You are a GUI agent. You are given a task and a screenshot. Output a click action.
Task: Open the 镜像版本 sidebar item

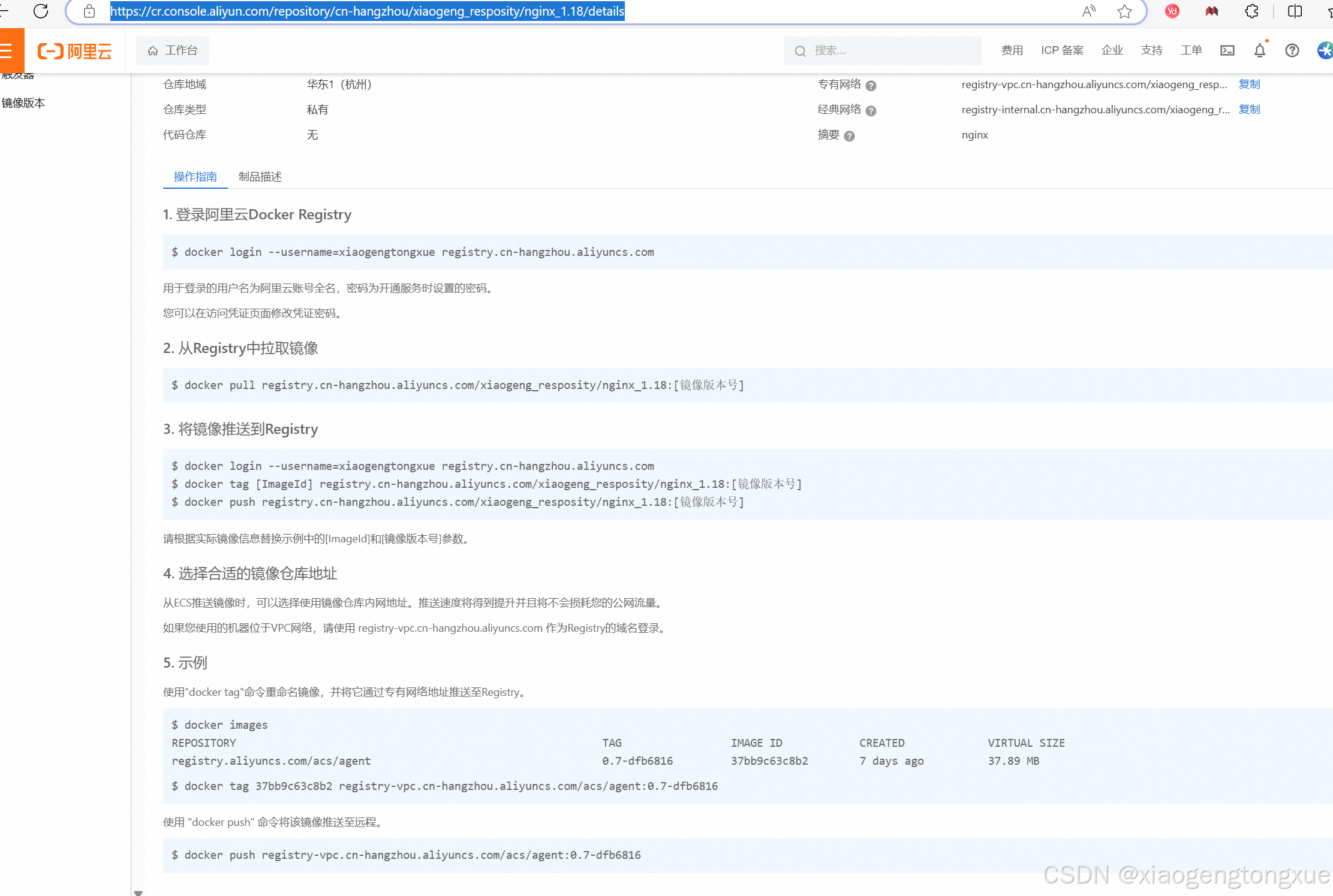[x=23, y=103]
